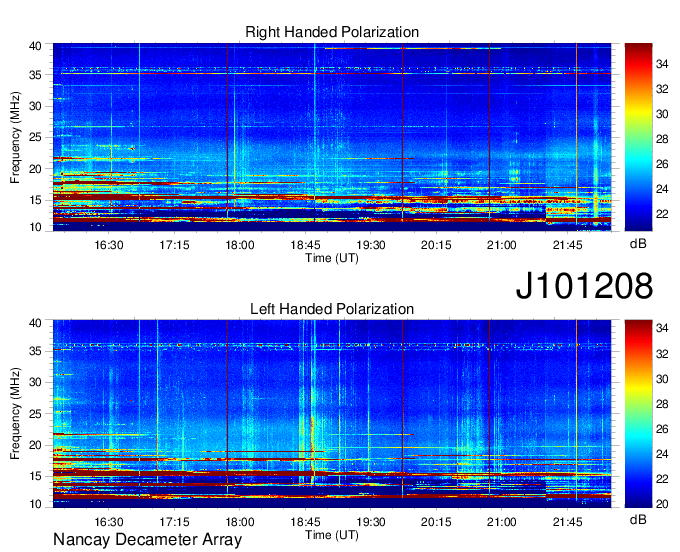Click the 35 MHz tick of Right Handed plot

coord(36,75)
